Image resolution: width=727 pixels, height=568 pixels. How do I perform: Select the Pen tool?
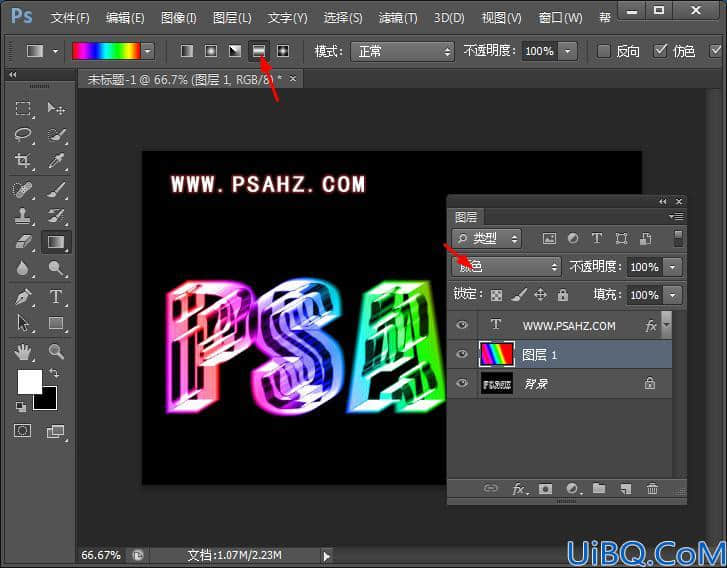pos(23,297)
